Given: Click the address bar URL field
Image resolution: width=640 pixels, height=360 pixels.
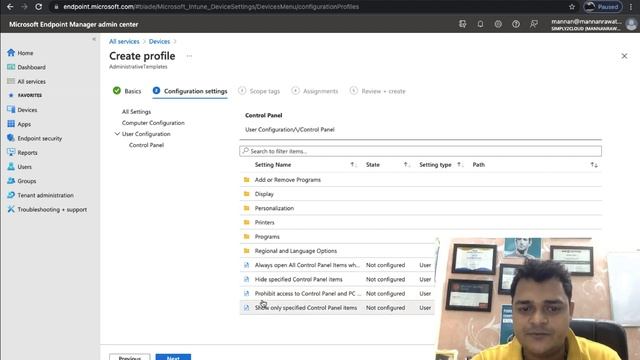Looking at the screenshot, I should point(211,7).
